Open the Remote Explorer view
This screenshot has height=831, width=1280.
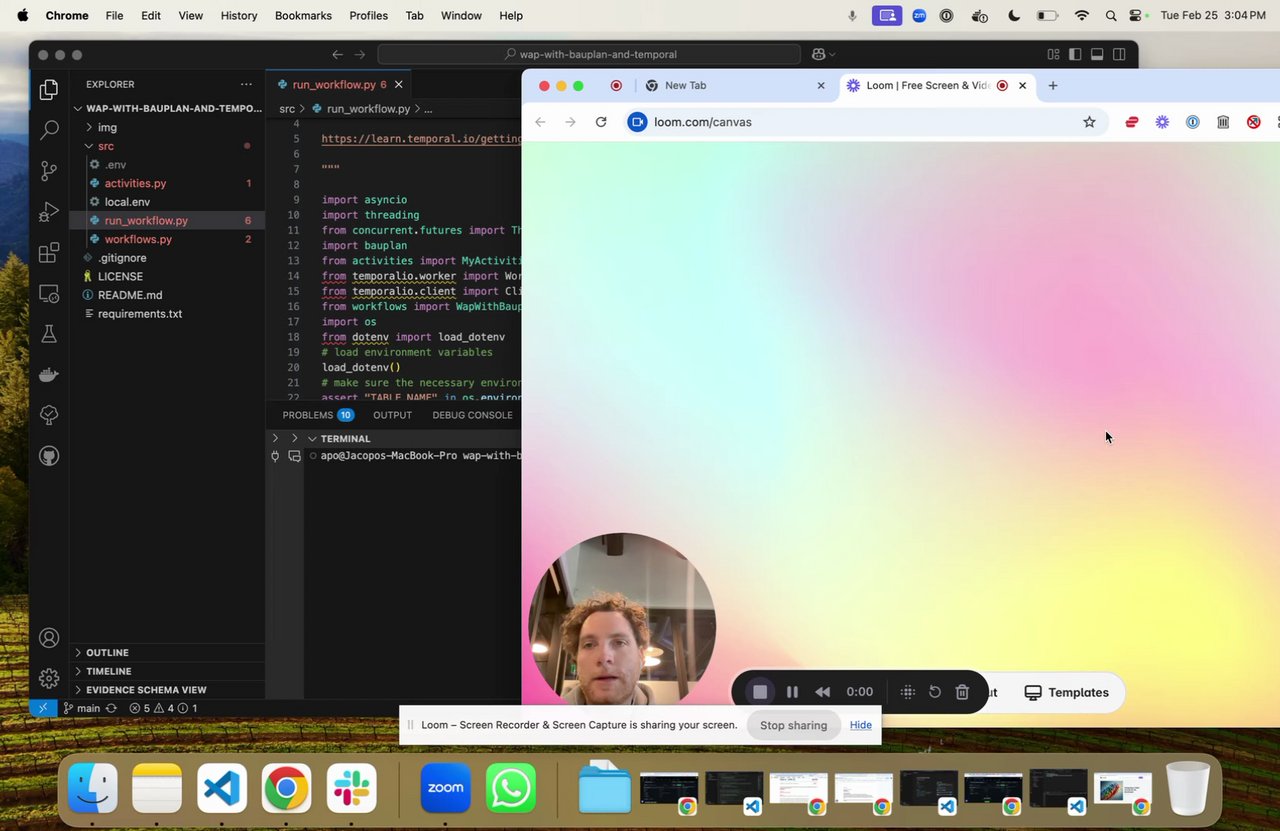[x=48, y=294]
